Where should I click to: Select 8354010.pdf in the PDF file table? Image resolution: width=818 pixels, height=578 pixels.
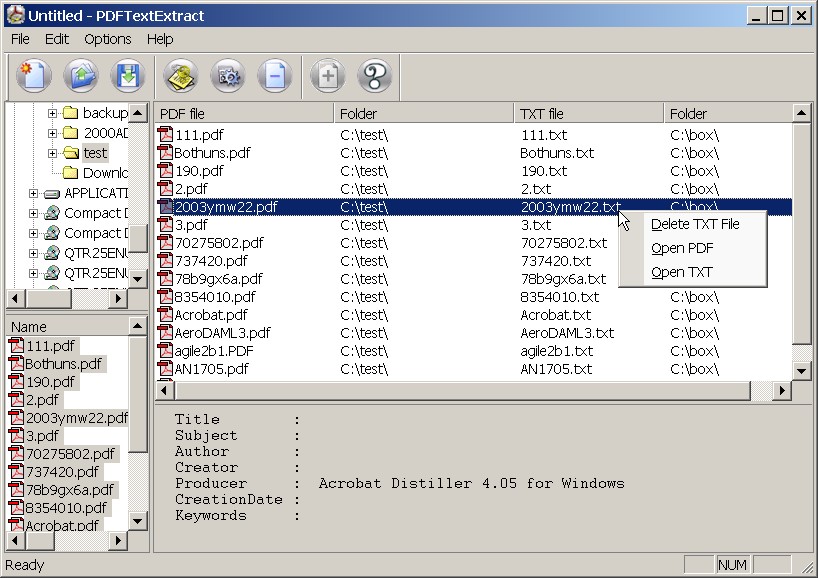pyautogui.click(x=474, y=297)
